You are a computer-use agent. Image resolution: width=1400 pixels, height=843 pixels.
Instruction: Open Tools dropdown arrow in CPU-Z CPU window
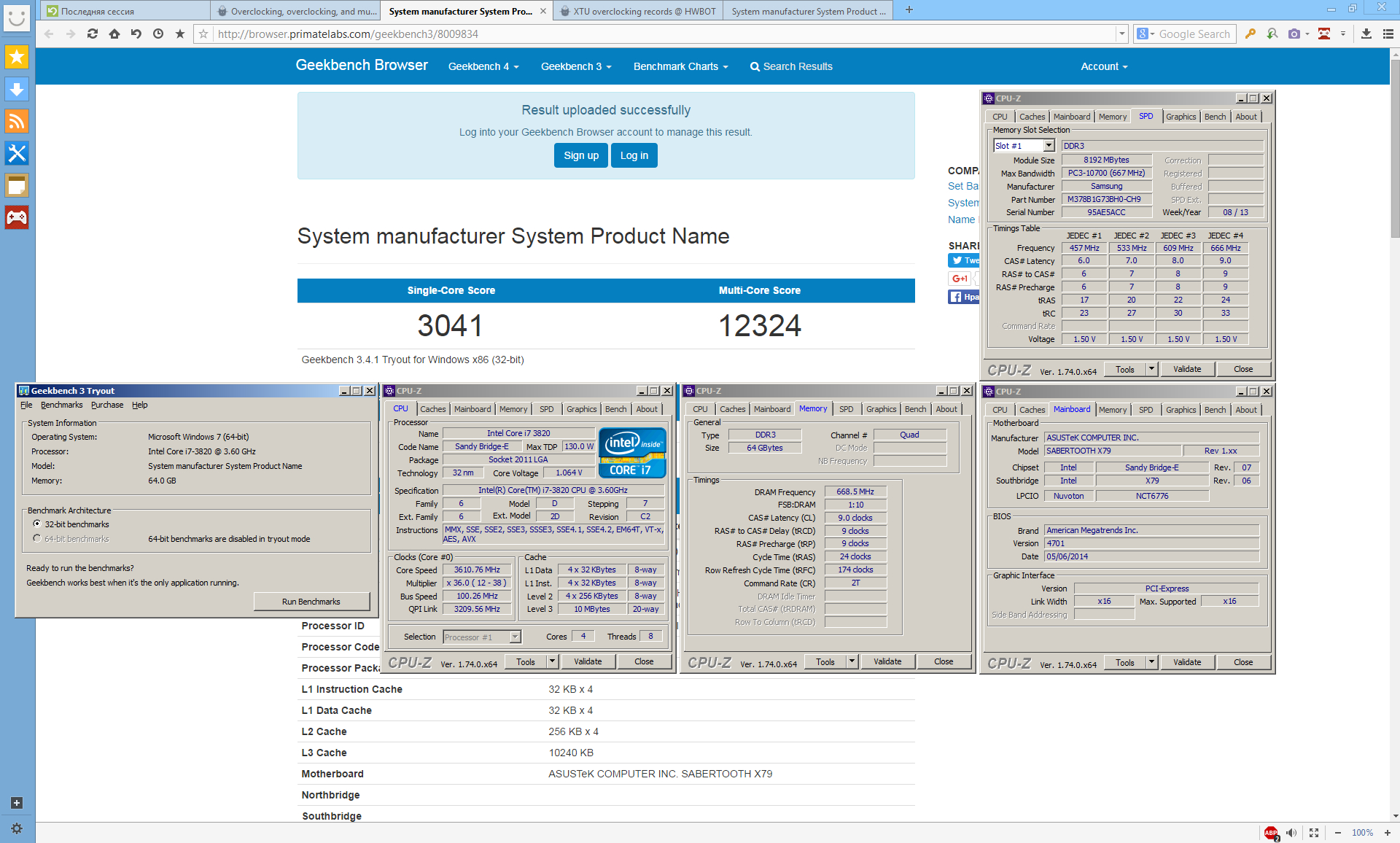click(x=553, y=661)
